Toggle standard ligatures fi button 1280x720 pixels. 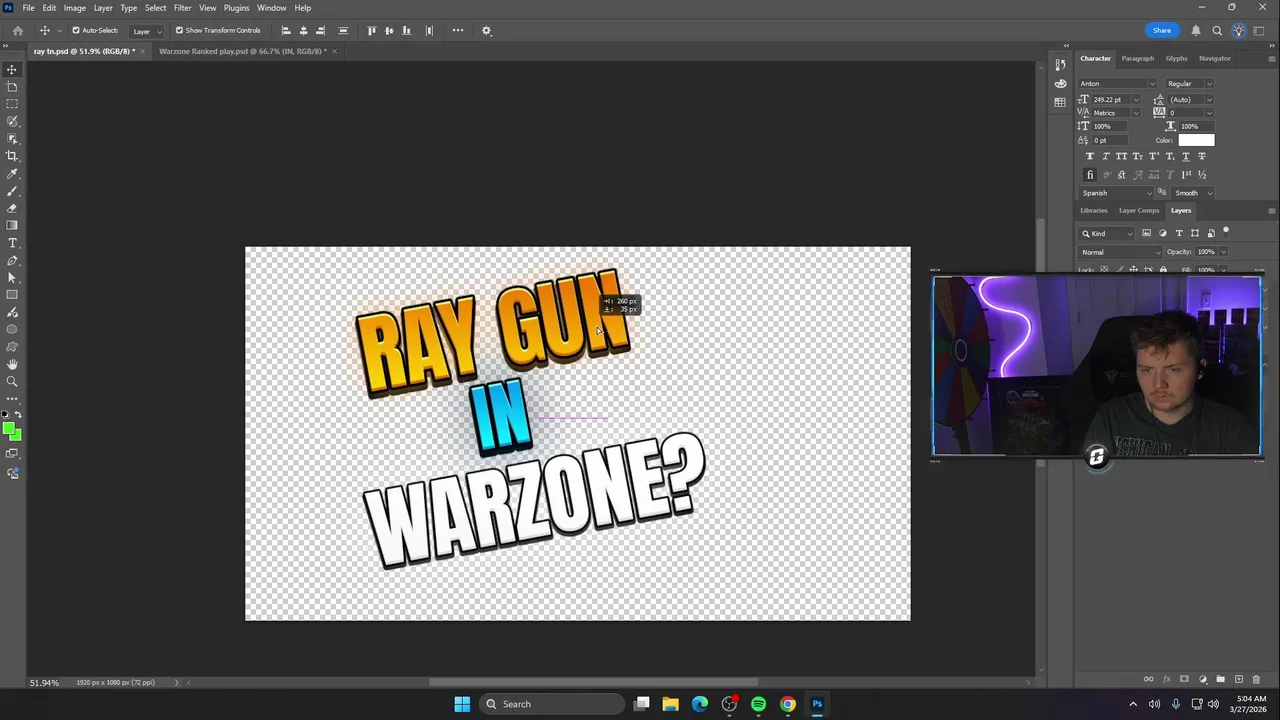tap(1090, 175)
